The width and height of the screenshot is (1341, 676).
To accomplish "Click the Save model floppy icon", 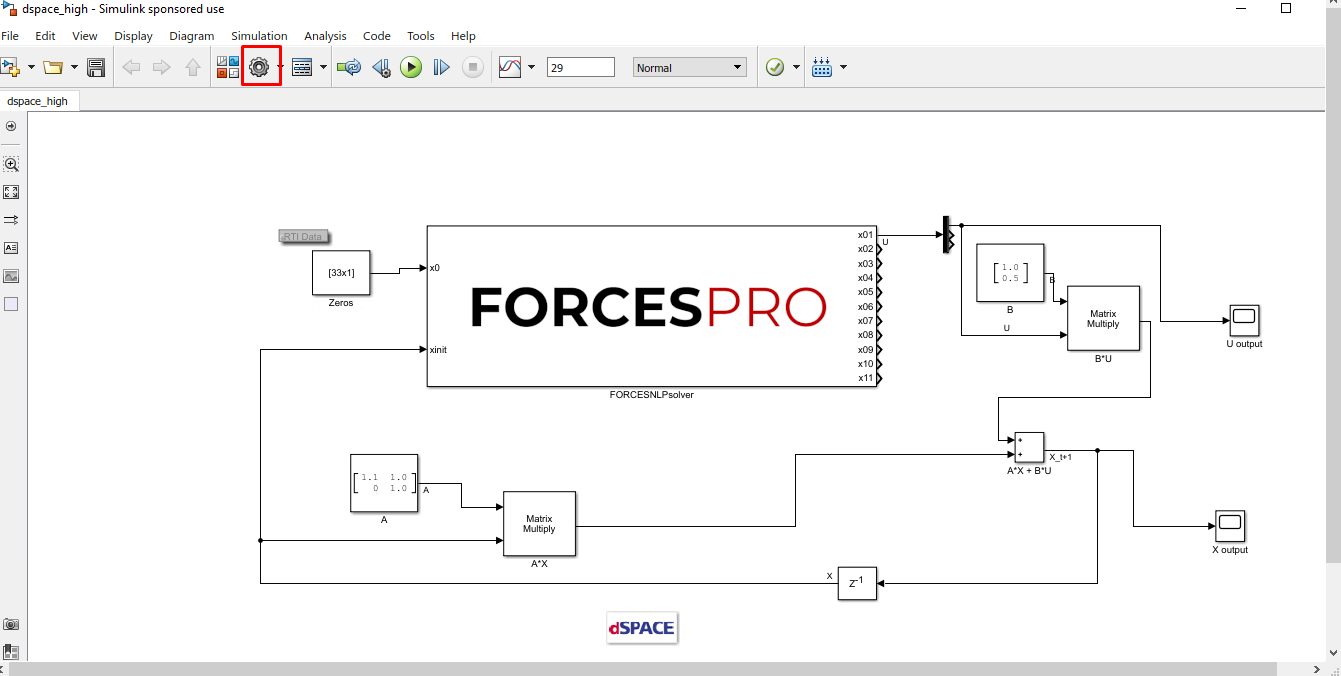I will click(x=96, y=67).
